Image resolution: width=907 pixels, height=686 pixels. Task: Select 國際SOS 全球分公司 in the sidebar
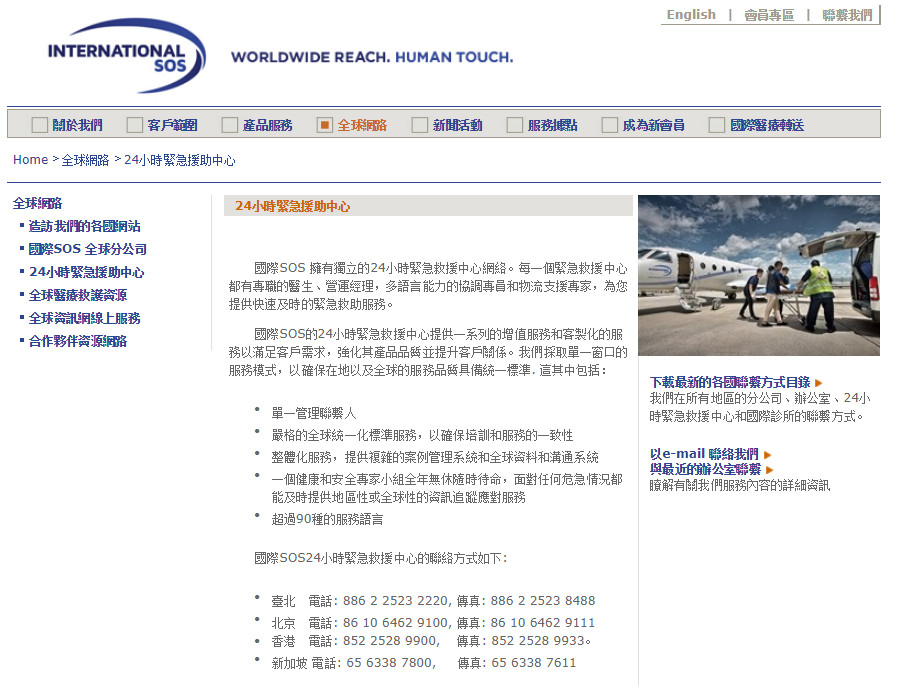(88, 249)
